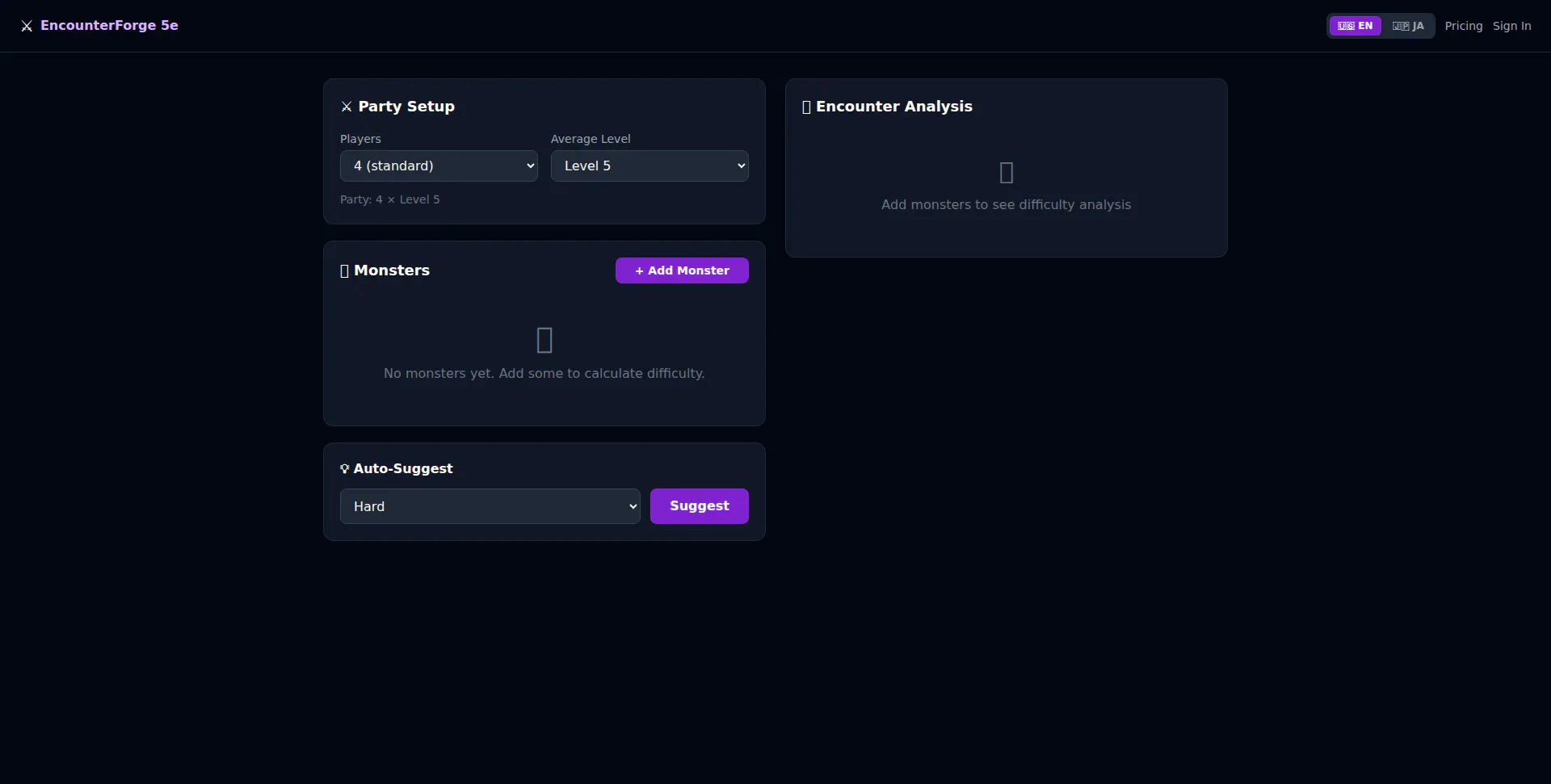Image resolution: width=1551 pixels, height=784 pixels.
Task: Click the empty monsters placeholder icon
Action: [544, 340]
